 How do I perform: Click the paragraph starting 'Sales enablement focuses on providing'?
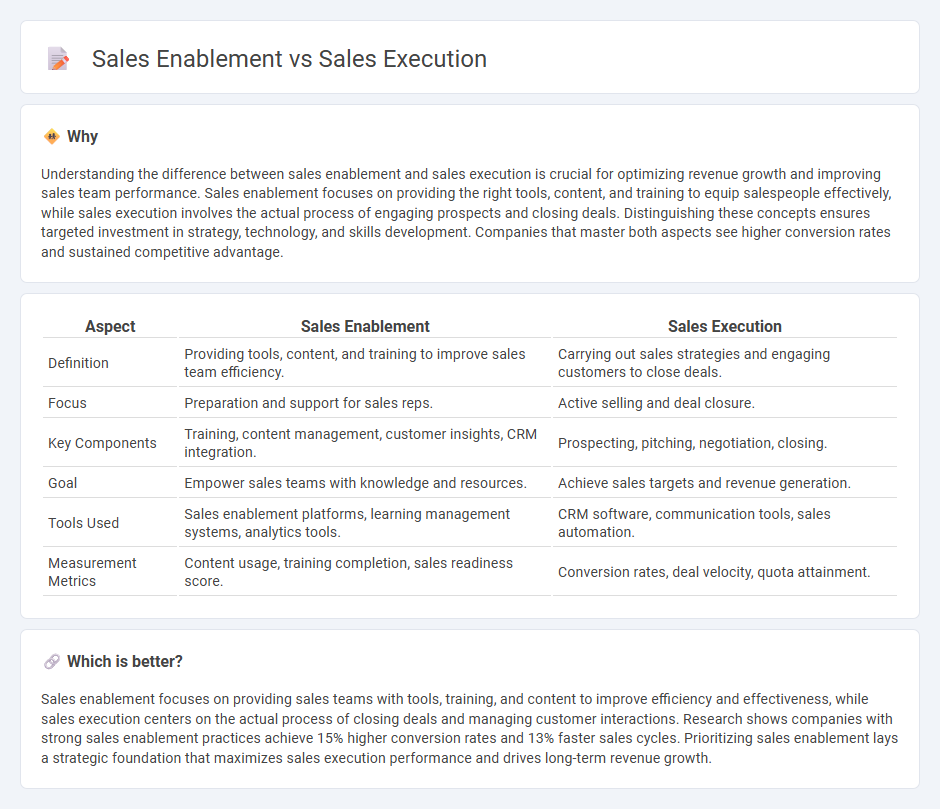coord(469,729)
